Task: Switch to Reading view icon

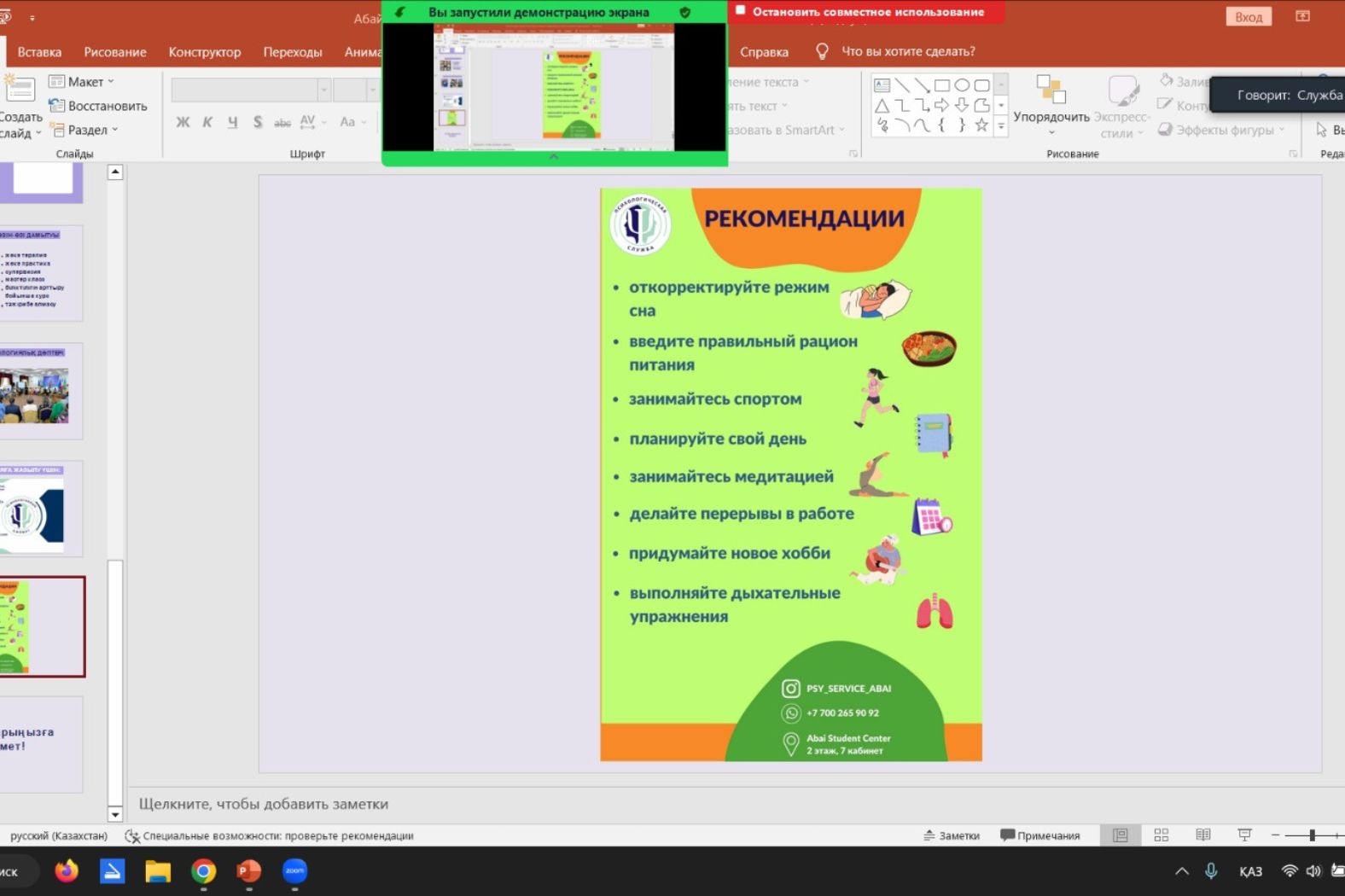Action: pyautogui.click(x=1202, y=835)
